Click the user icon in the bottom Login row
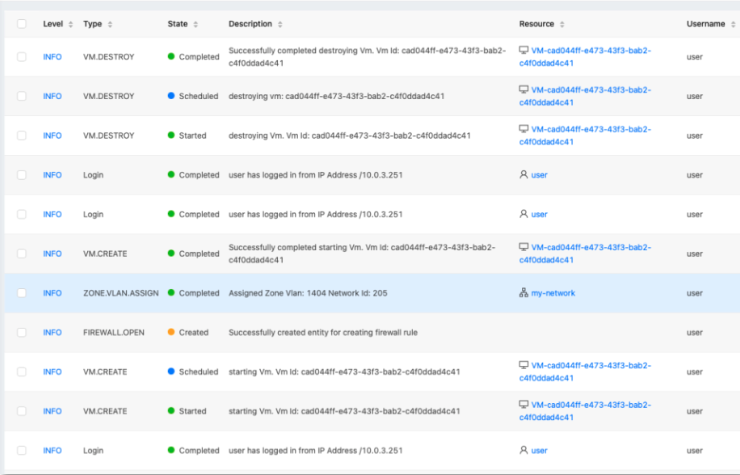 click(x=523, y=450)
